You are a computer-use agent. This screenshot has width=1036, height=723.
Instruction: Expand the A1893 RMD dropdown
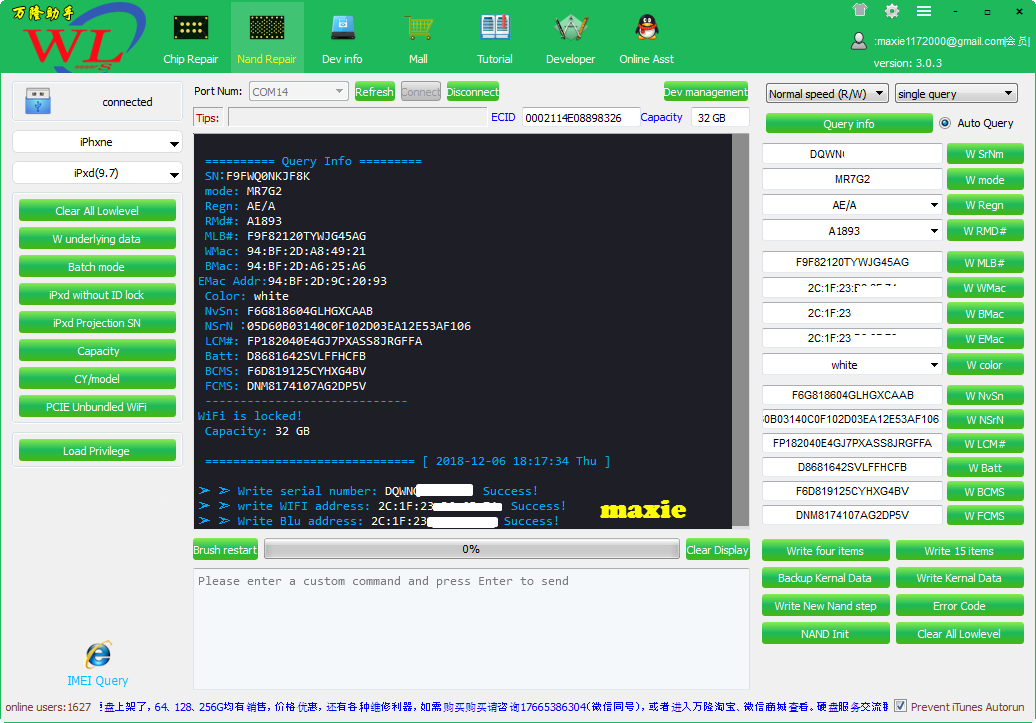point(934,231)
